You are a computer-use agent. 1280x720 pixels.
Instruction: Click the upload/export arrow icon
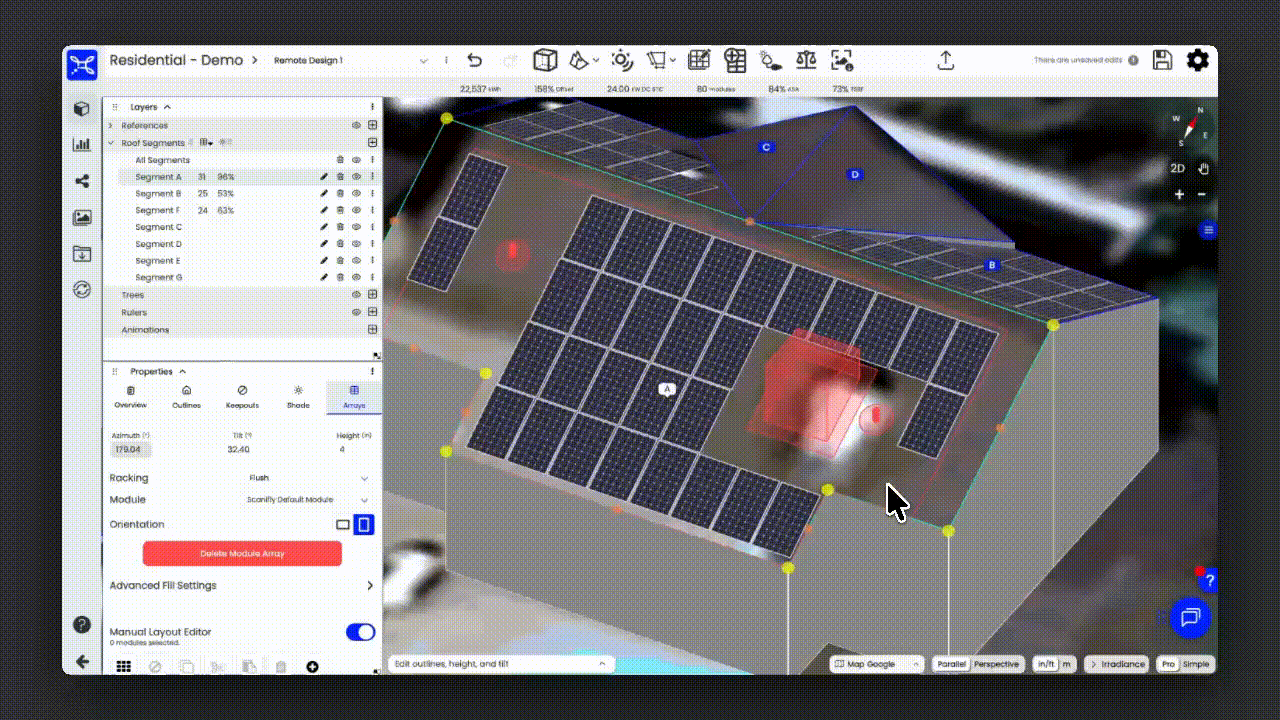coord(945,61)
